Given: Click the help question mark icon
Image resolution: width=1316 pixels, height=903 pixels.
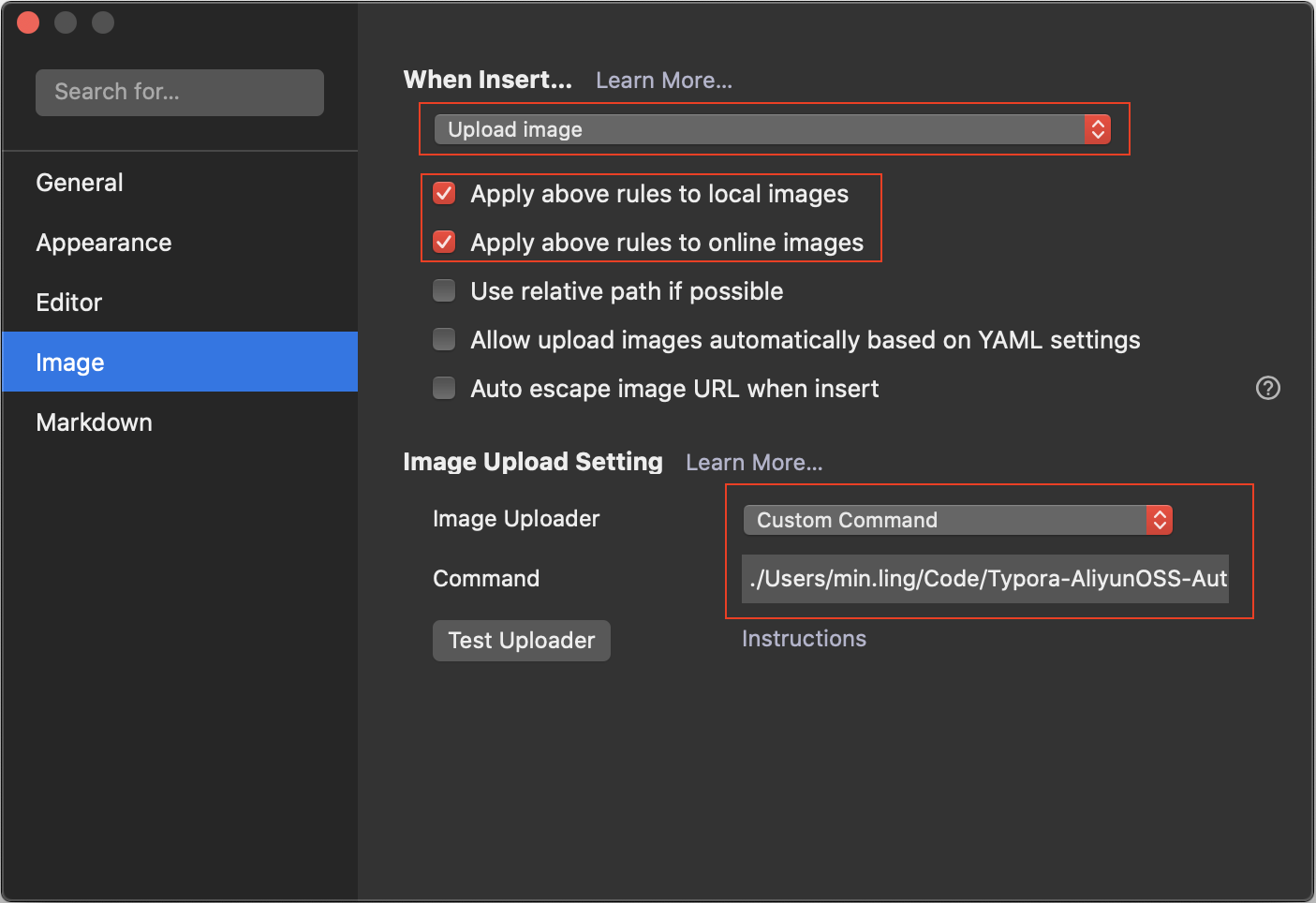Looking at the screenshot, I should [1267, 388].
